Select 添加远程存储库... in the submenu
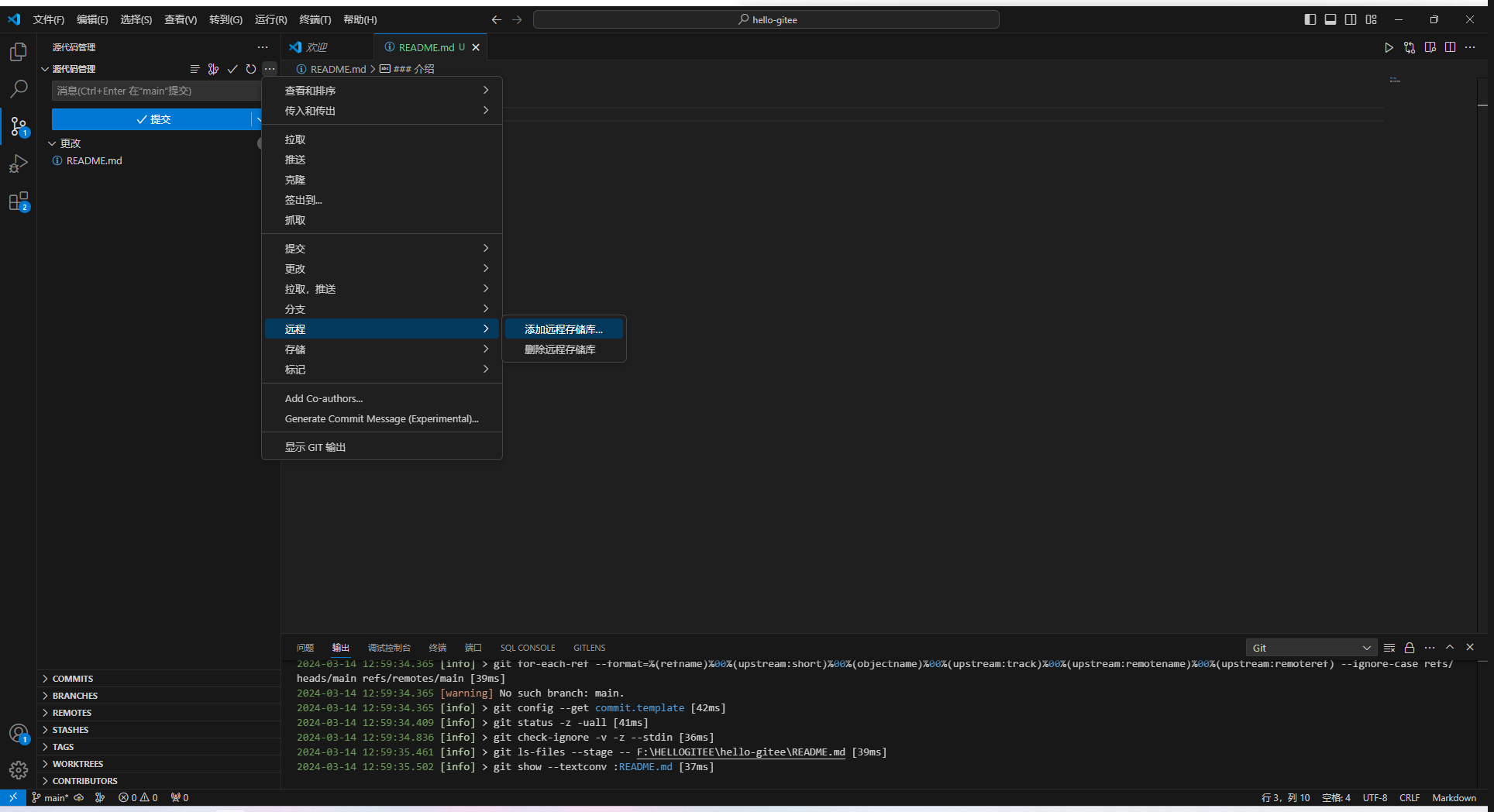The height and width of the screenshot is (812, 1494). [564, 329]
